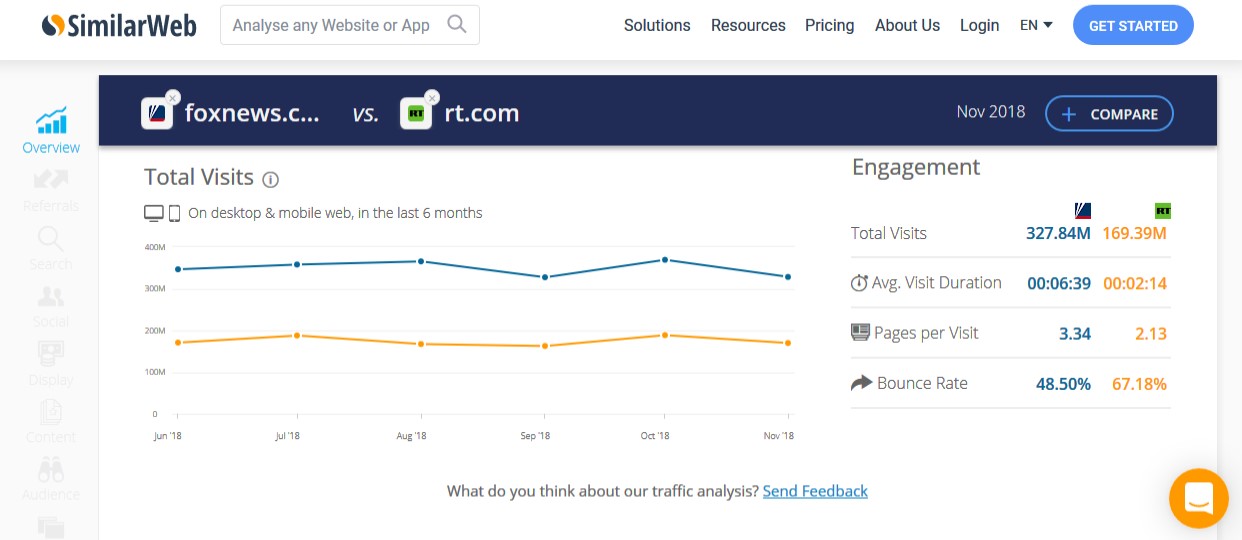Open the orange chat widget

coord(1198,498)
